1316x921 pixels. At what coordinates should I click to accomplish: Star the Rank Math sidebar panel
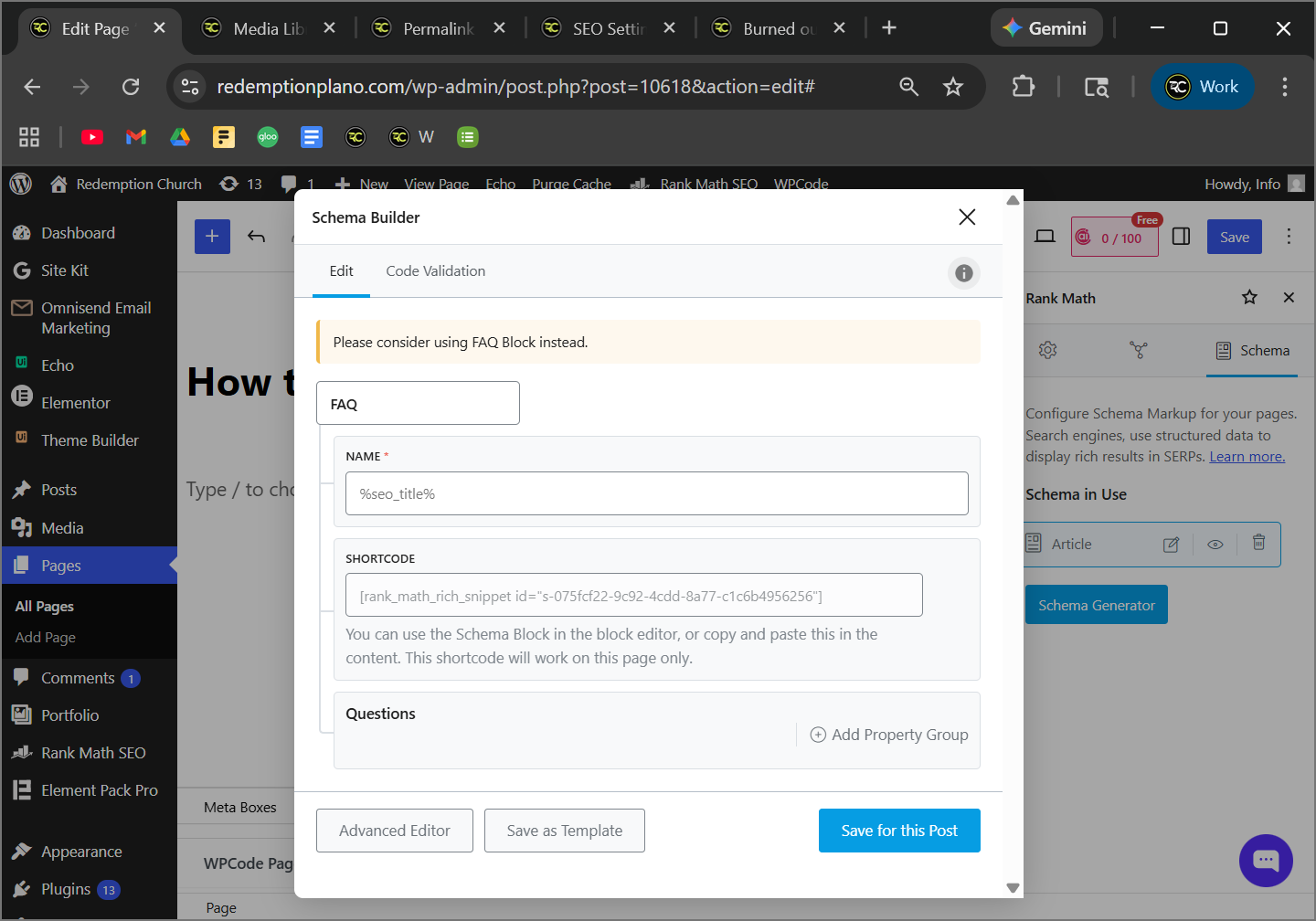(1249, 298)
